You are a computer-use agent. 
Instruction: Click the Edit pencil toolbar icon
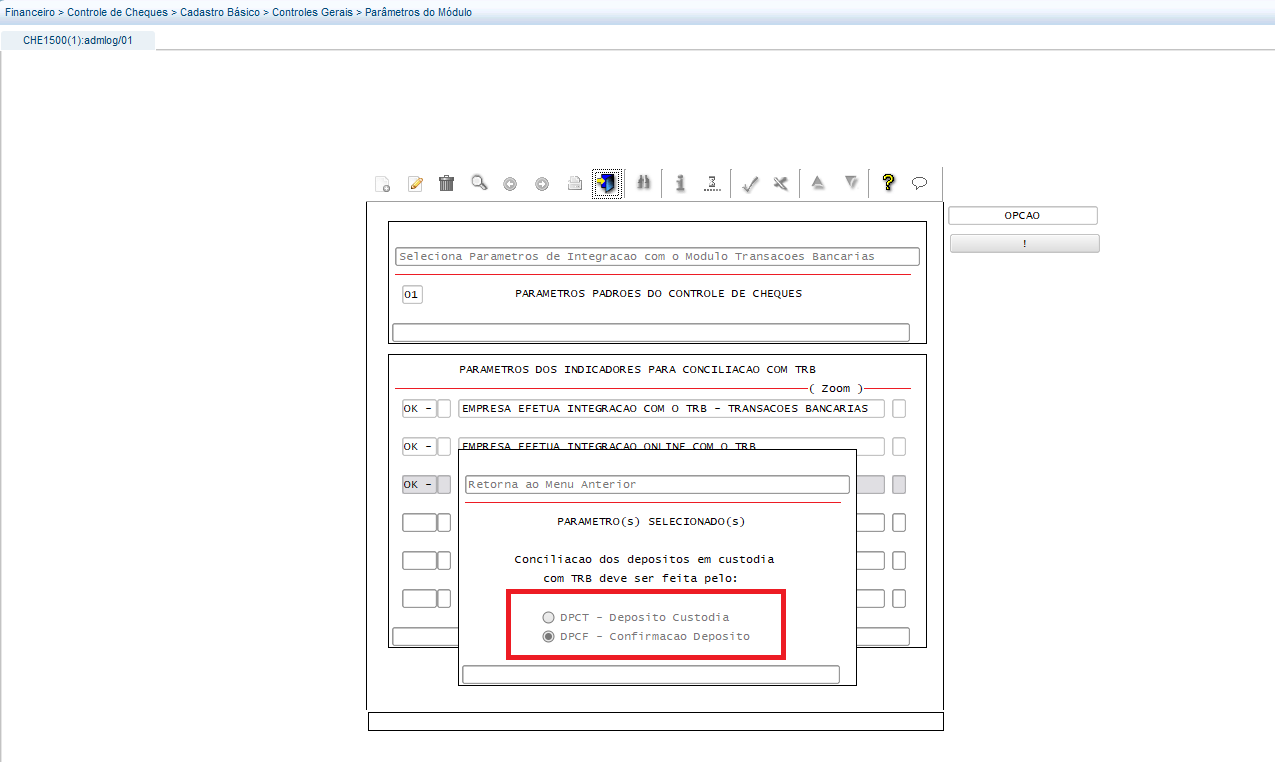pos(415,184)
